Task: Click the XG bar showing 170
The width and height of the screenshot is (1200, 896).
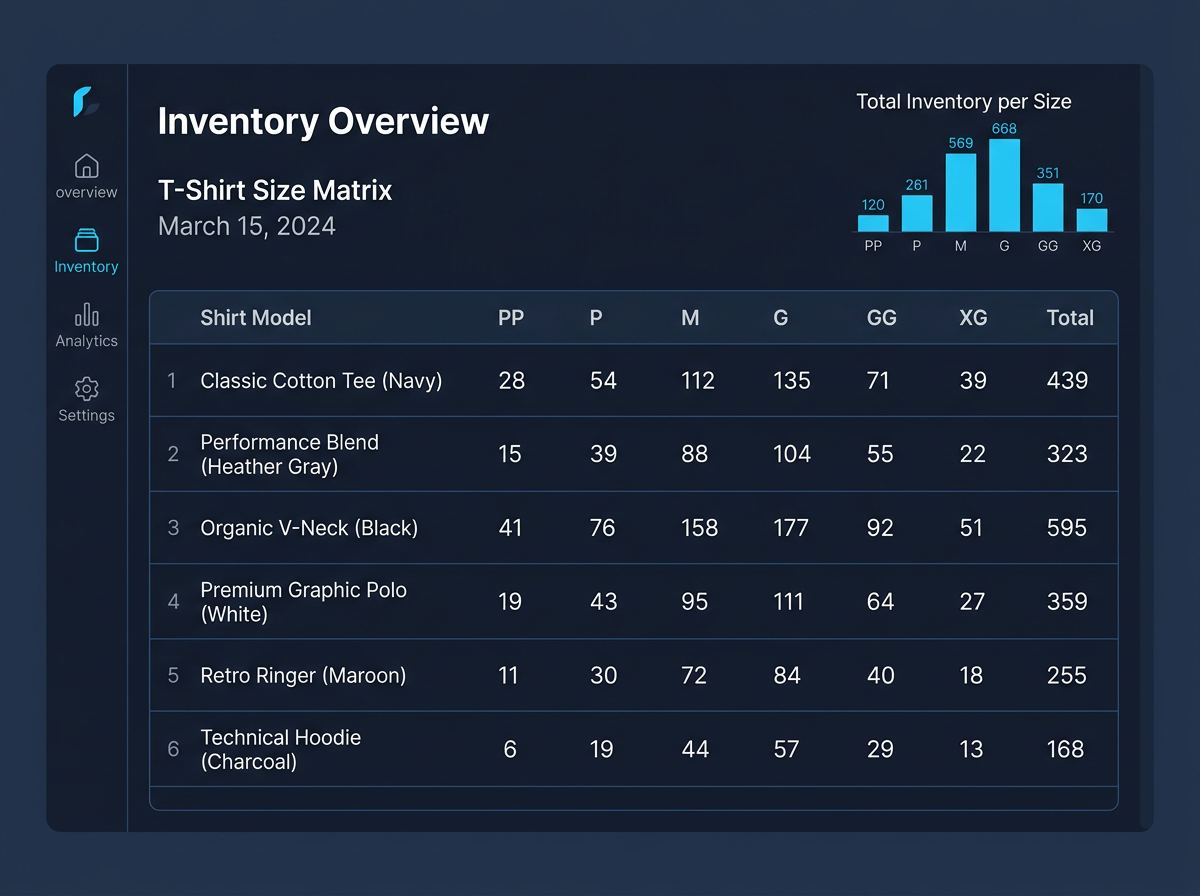Action: [1092, 220]
